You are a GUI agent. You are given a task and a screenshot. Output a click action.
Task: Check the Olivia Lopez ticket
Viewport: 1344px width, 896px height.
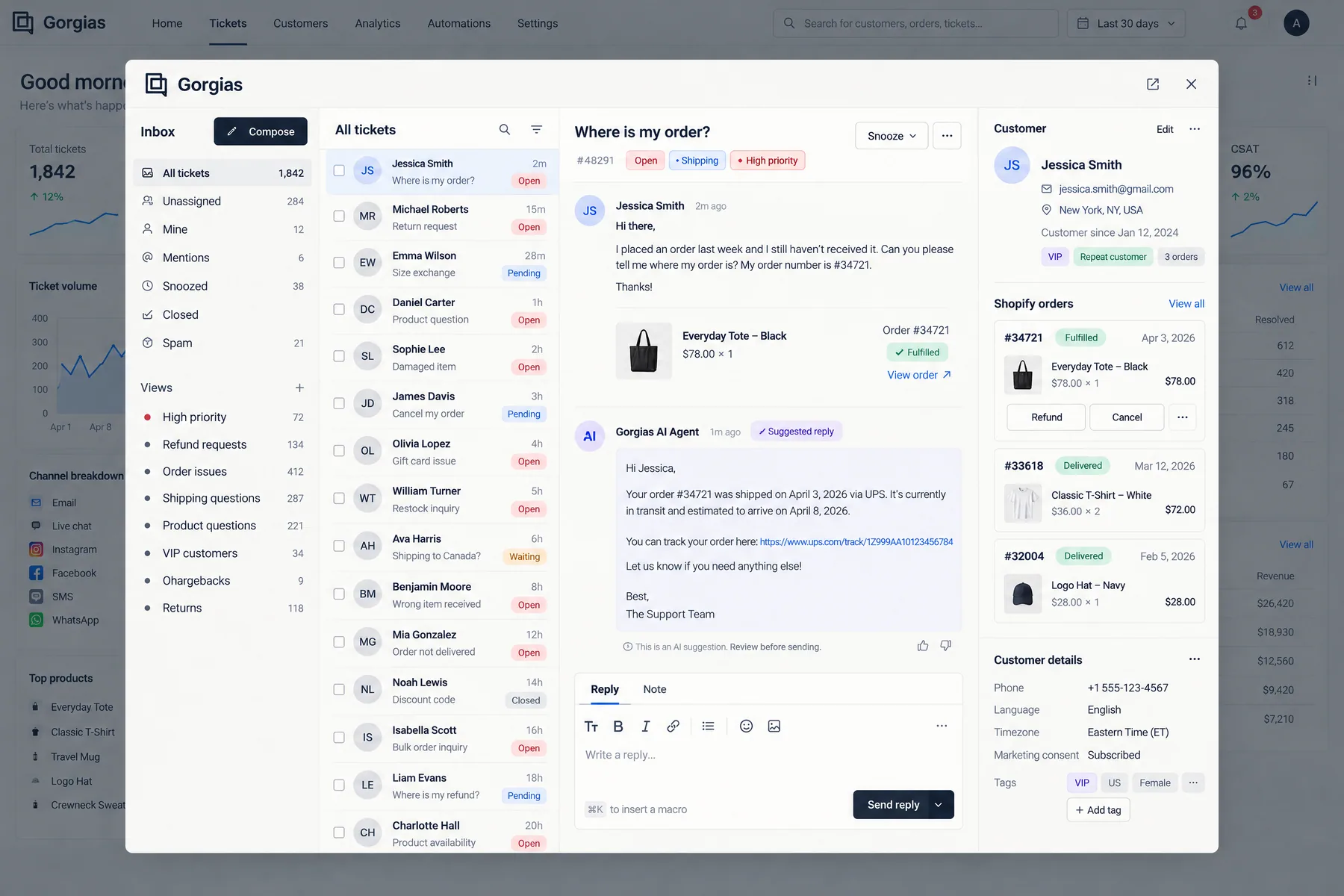click(339, 451)
